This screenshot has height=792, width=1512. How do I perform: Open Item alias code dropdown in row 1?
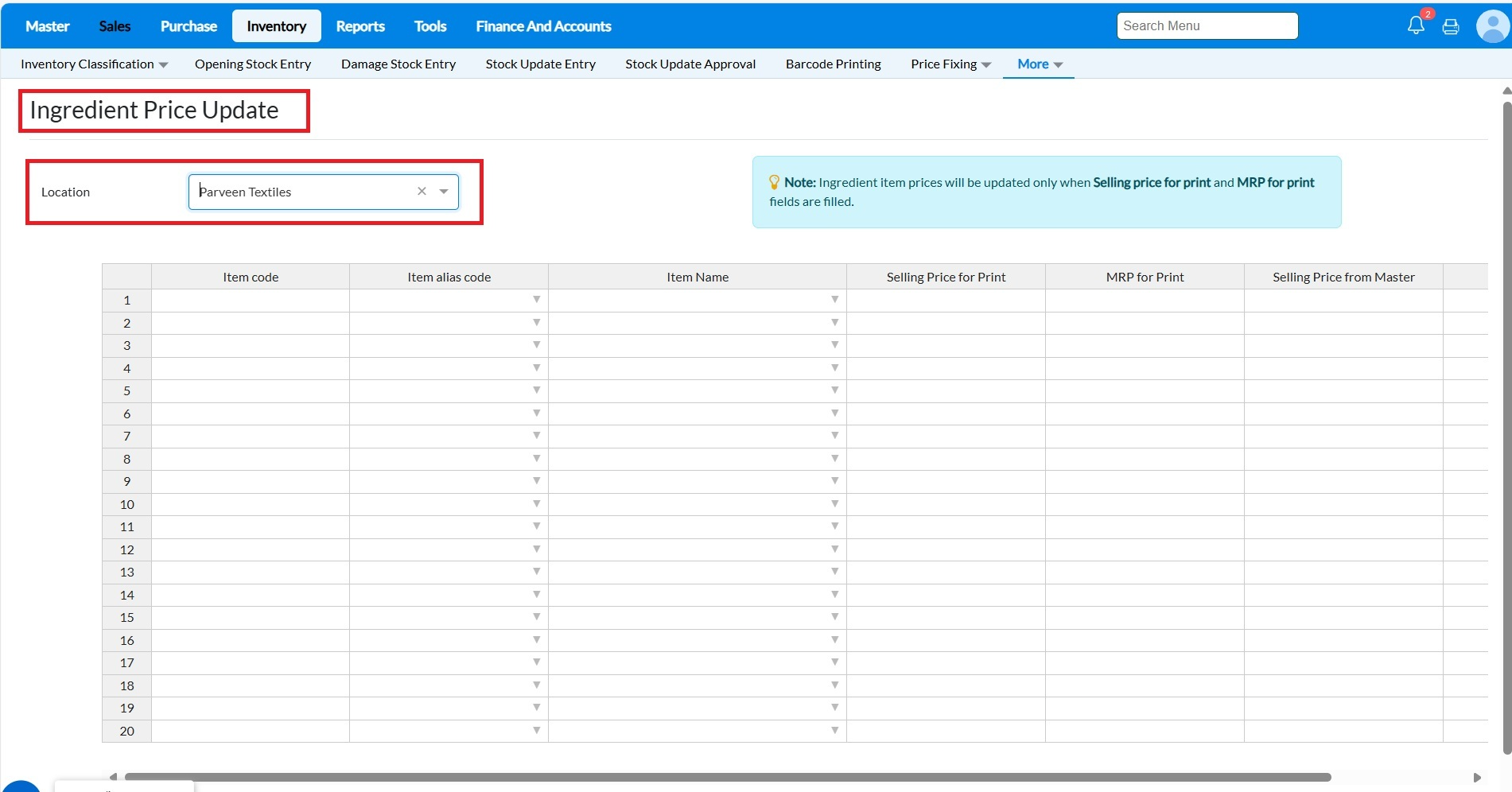click(x=536, y=300)
